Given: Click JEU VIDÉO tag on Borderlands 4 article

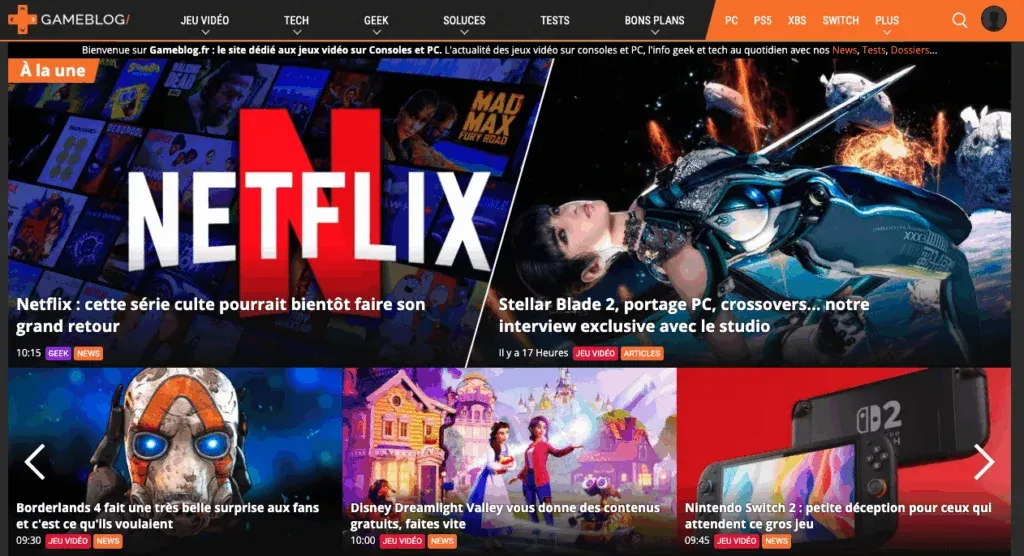Looking at the screenshot, I should pyautogui.click(x=68, y=541).
